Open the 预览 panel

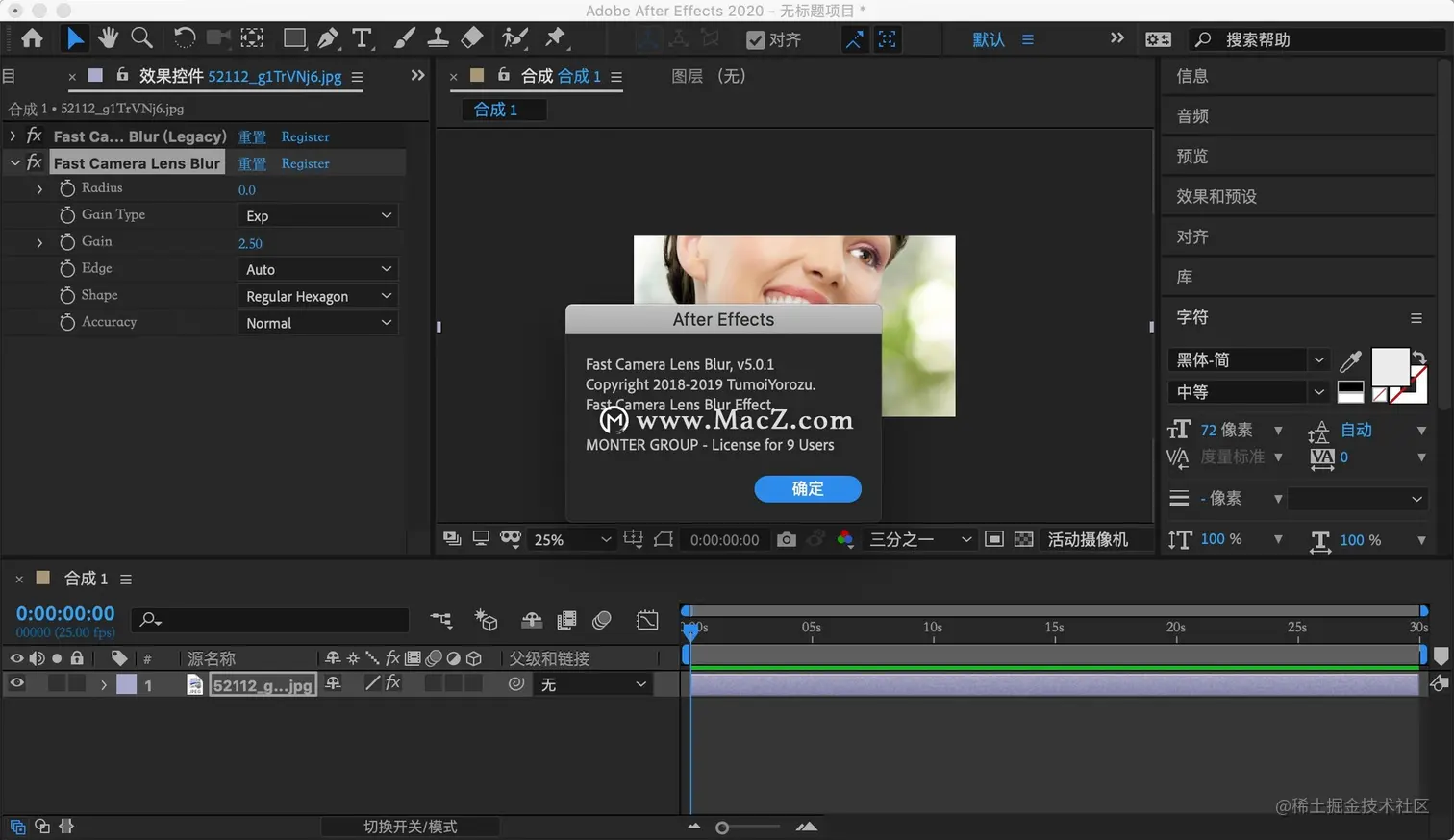[x=1192, y=157]
